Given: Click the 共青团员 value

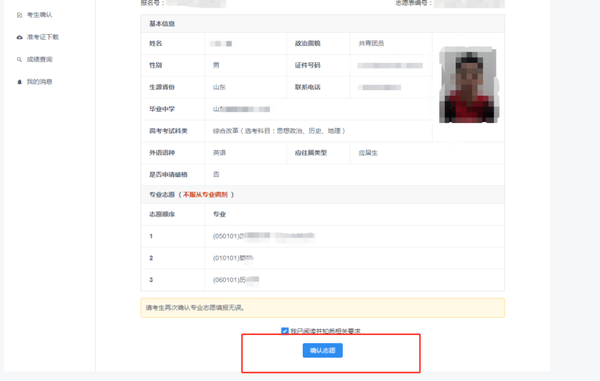Looking at the screenshot, I should point(371,43).
